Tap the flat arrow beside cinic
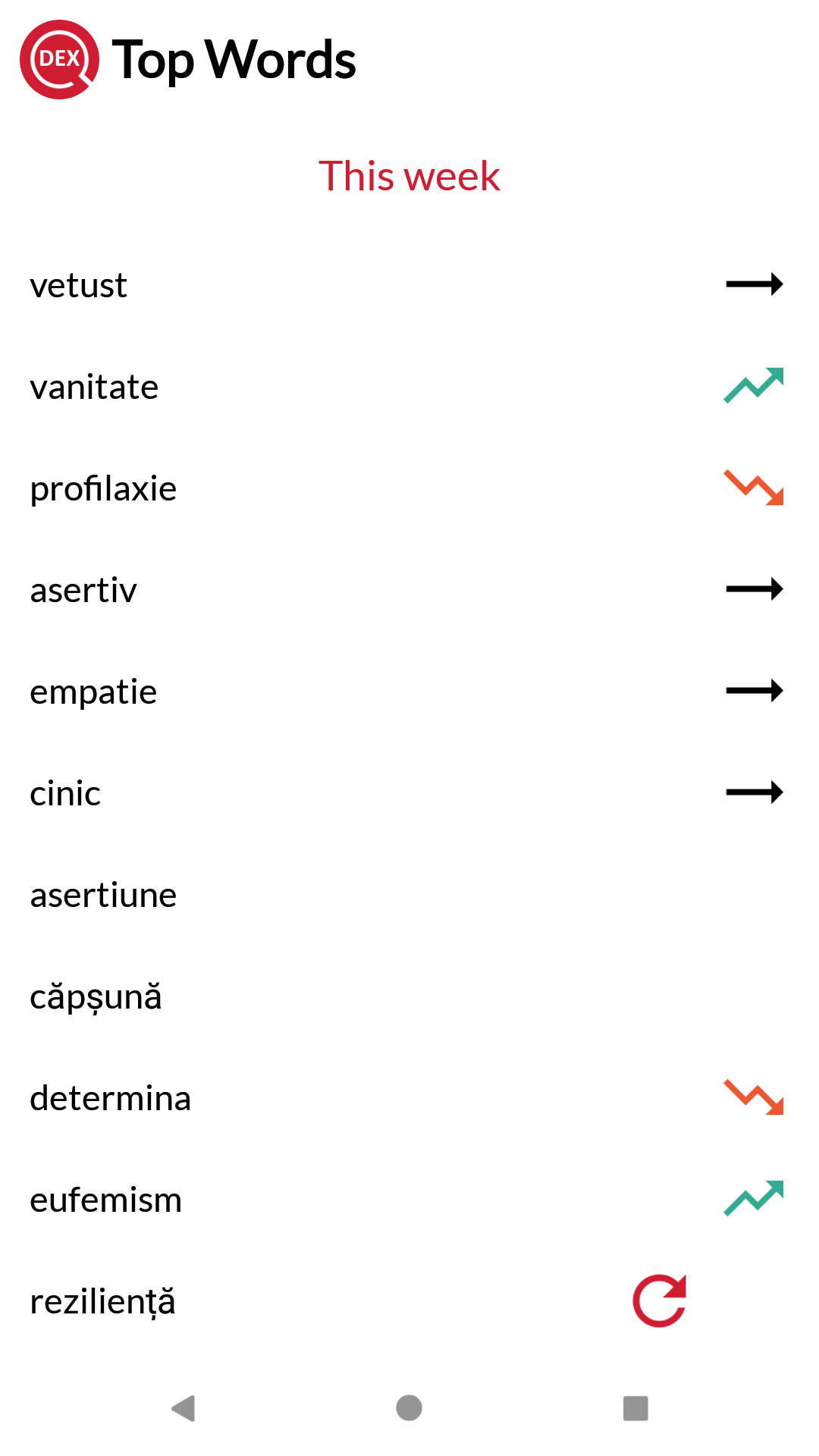Screen dimensions: 819x1456 754,792
